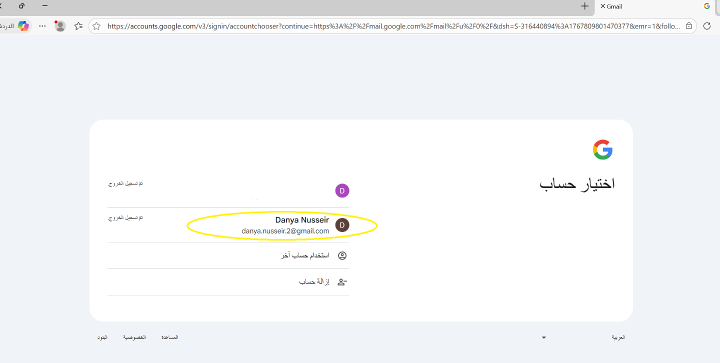The height and width of the screenshot is (363, 720).
Task: Close the Gmail tab
Action: coord(603,6)
